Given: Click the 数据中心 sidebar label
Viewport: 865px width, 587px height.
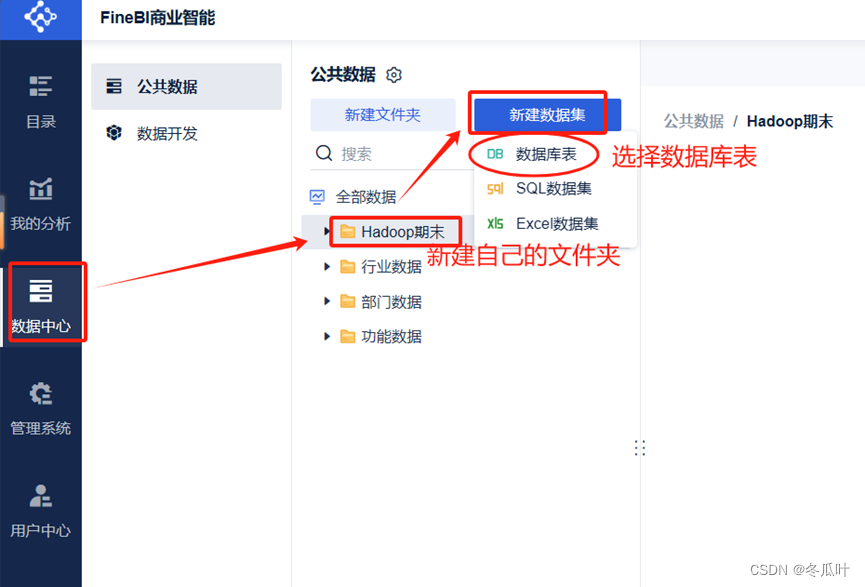Looking at the screenshot, I should 41,326.
